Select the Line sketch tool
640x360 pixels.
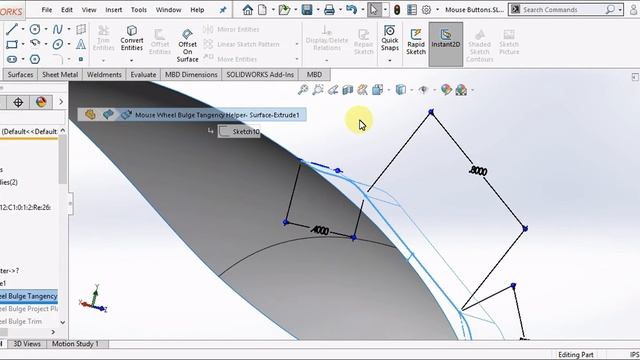click(12, 29)
